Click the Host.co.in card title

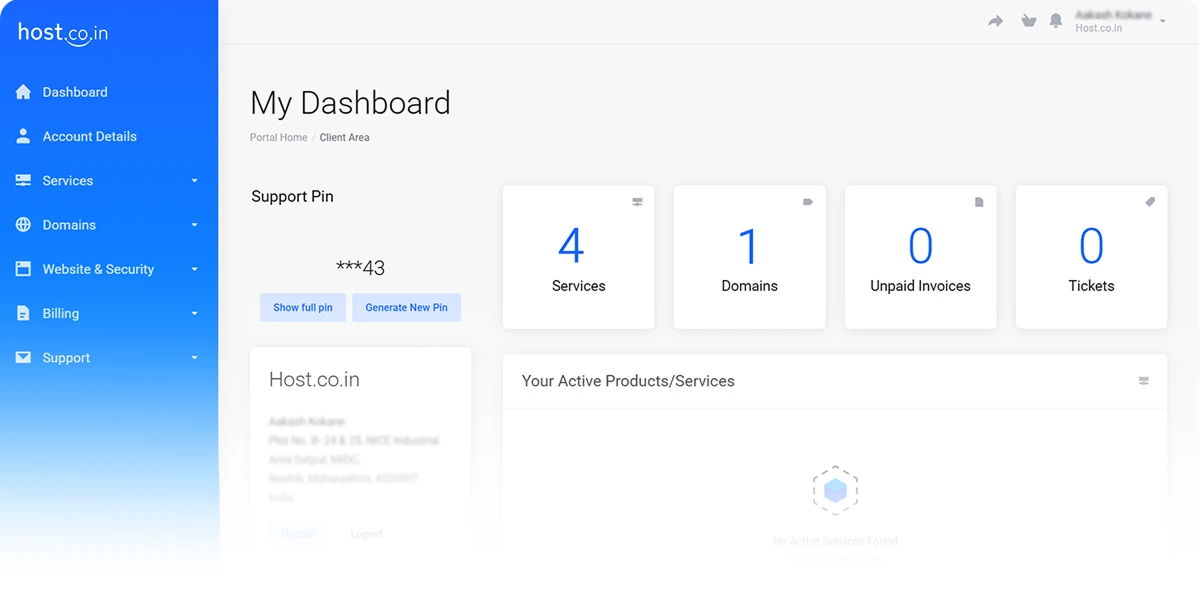314,380
